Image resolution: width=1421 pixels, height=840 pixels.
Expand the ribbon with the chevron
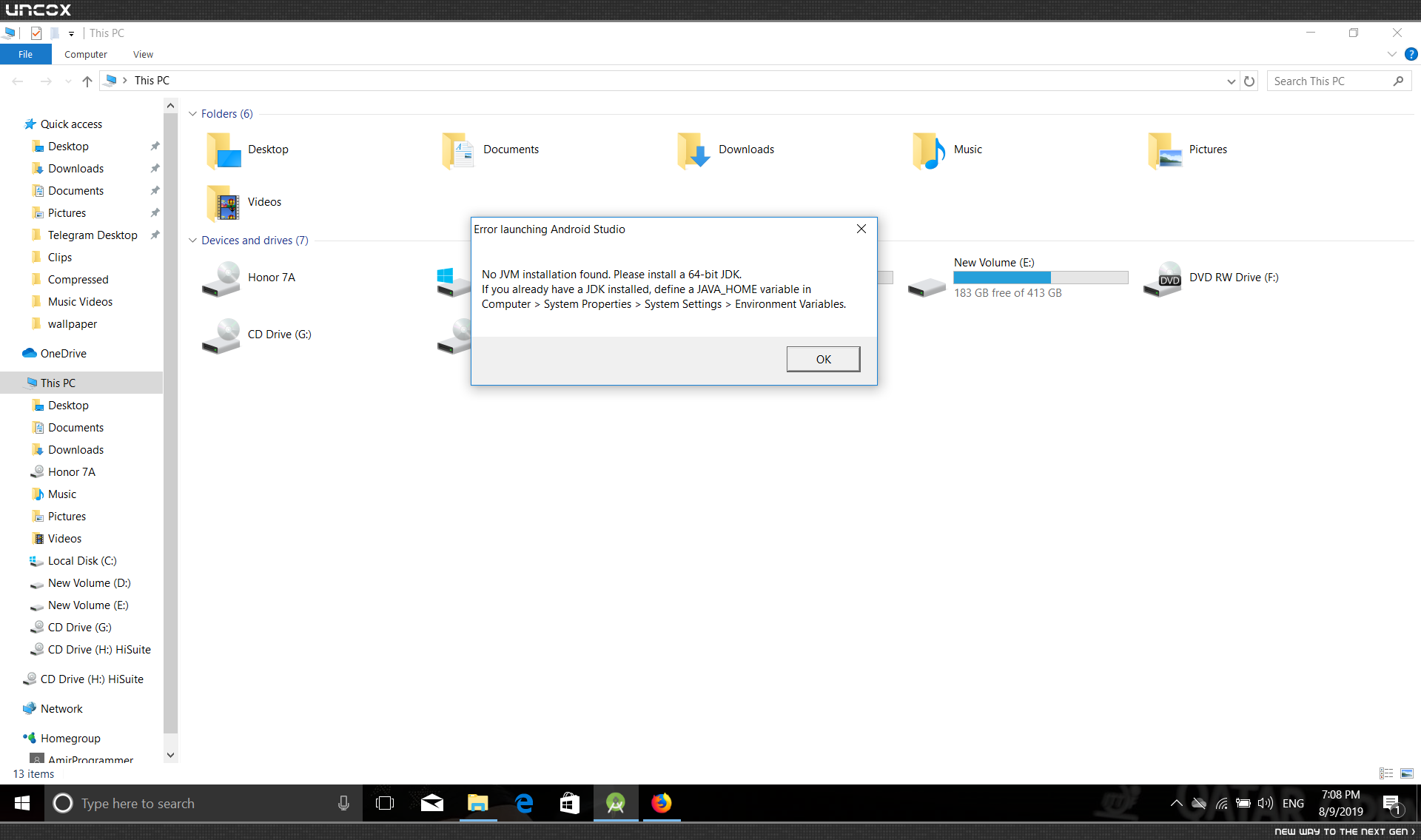click(1391, 54)
